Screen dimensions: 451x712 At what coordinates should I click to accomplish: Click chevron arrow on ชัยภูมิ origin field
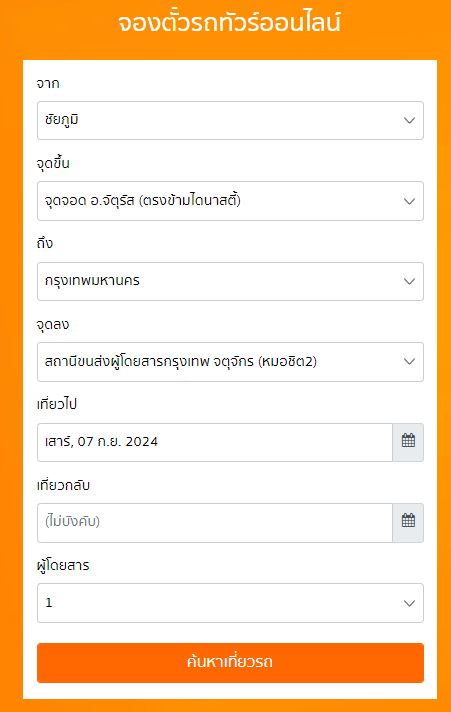[x=409, y=120]
